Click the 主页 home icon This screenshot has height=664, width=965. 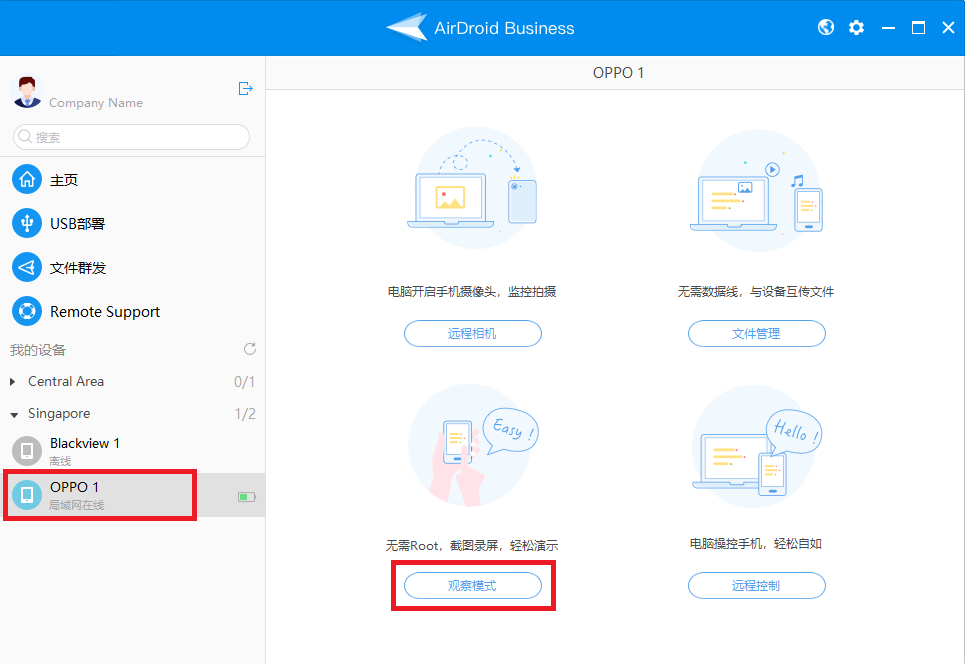[27, 180]
